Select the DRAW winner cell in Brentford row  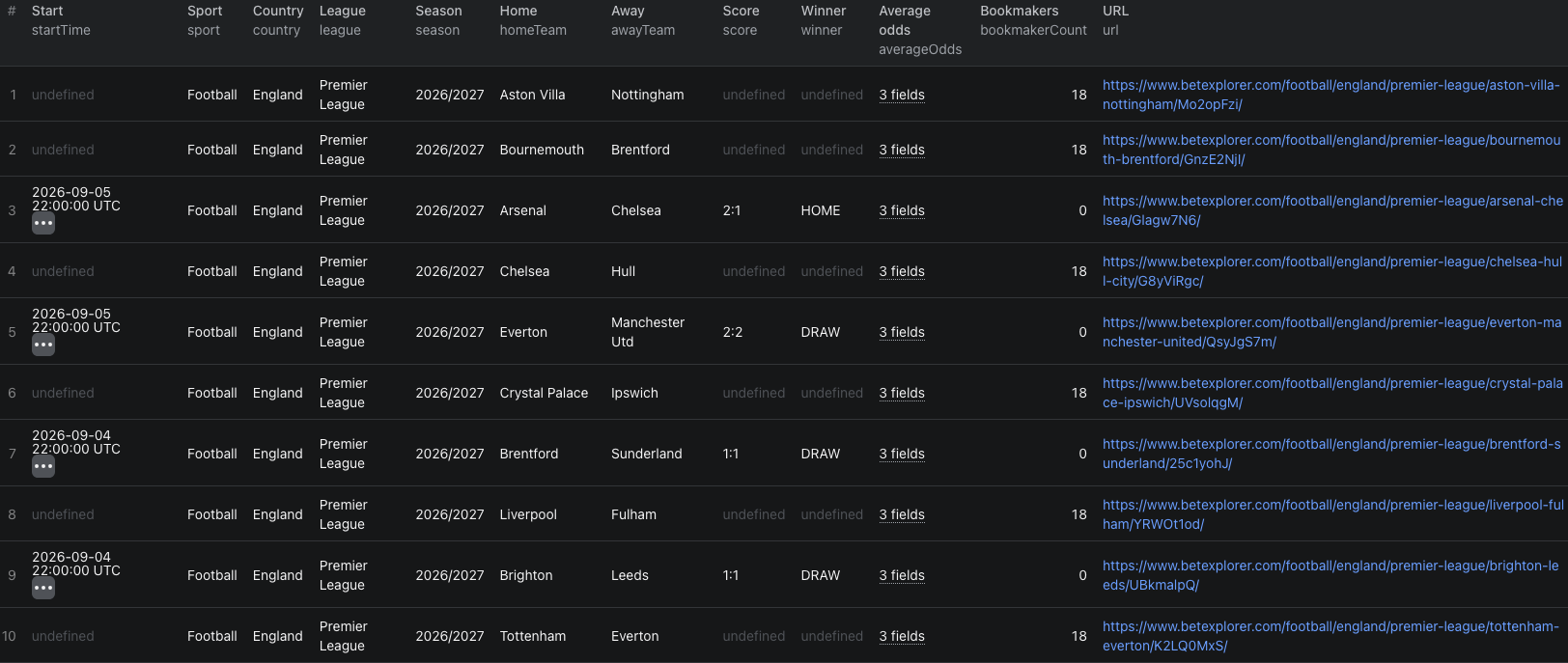821,454
